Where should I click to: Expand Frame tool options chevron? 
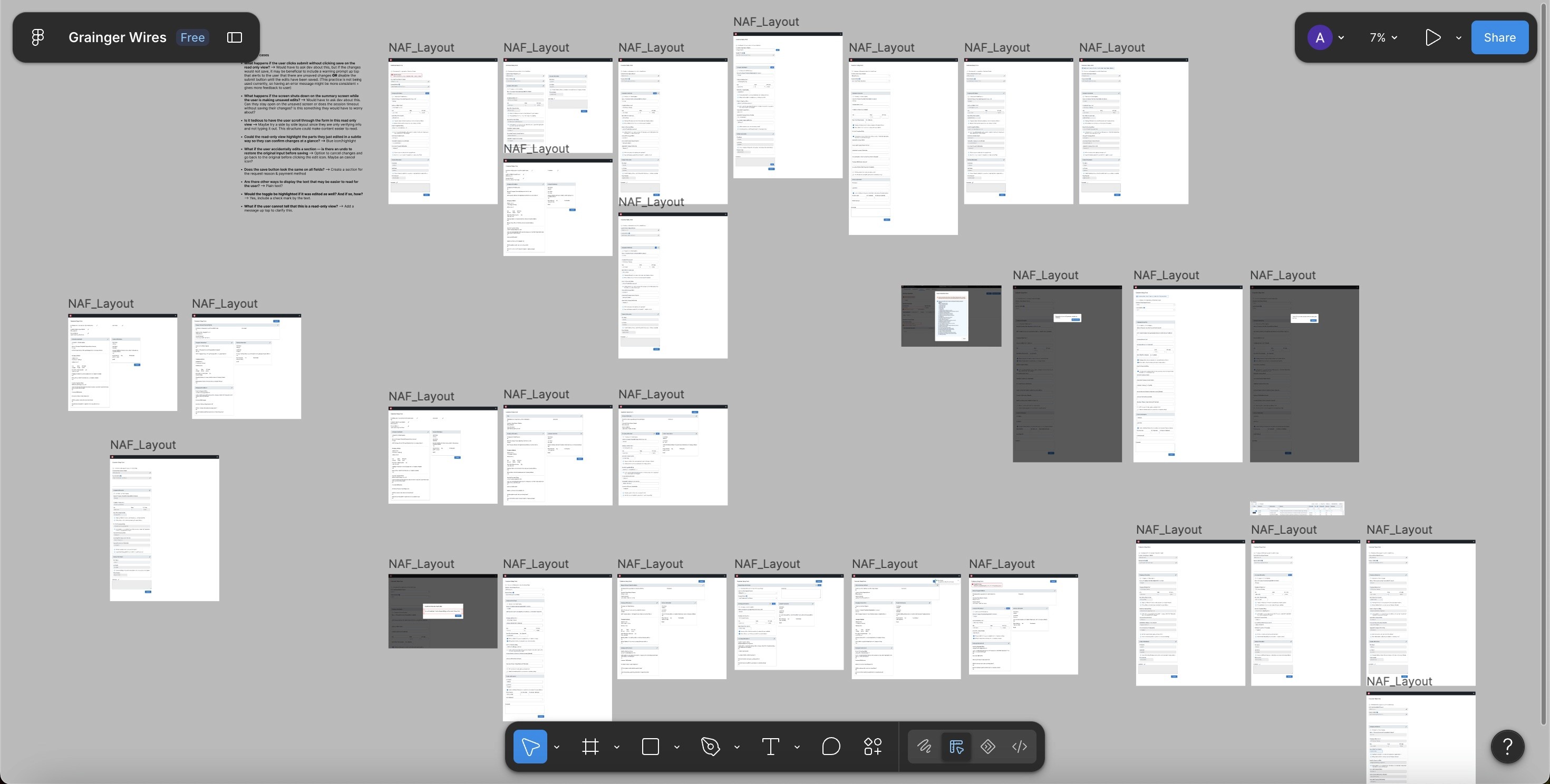617,747
